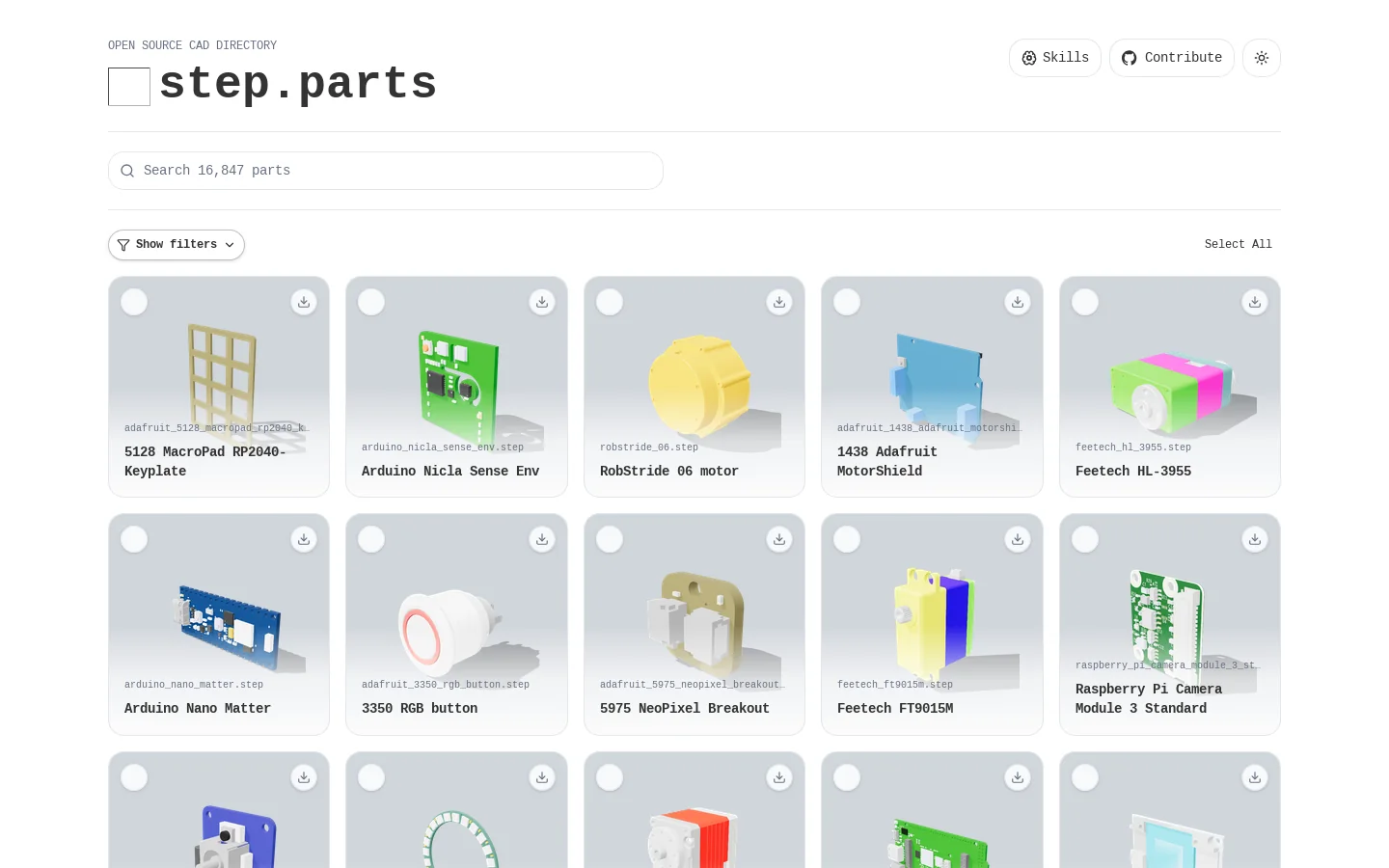Download the 5975 NeoPixel Breakout file
This screenshot has height=868, width=1389.
pos(779,539)
